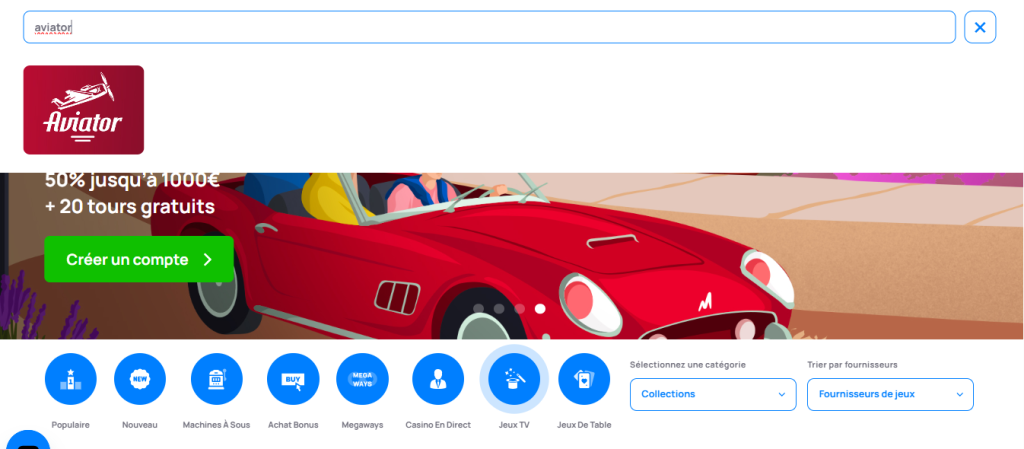Open the Populaire games category icon

(71, 379)
